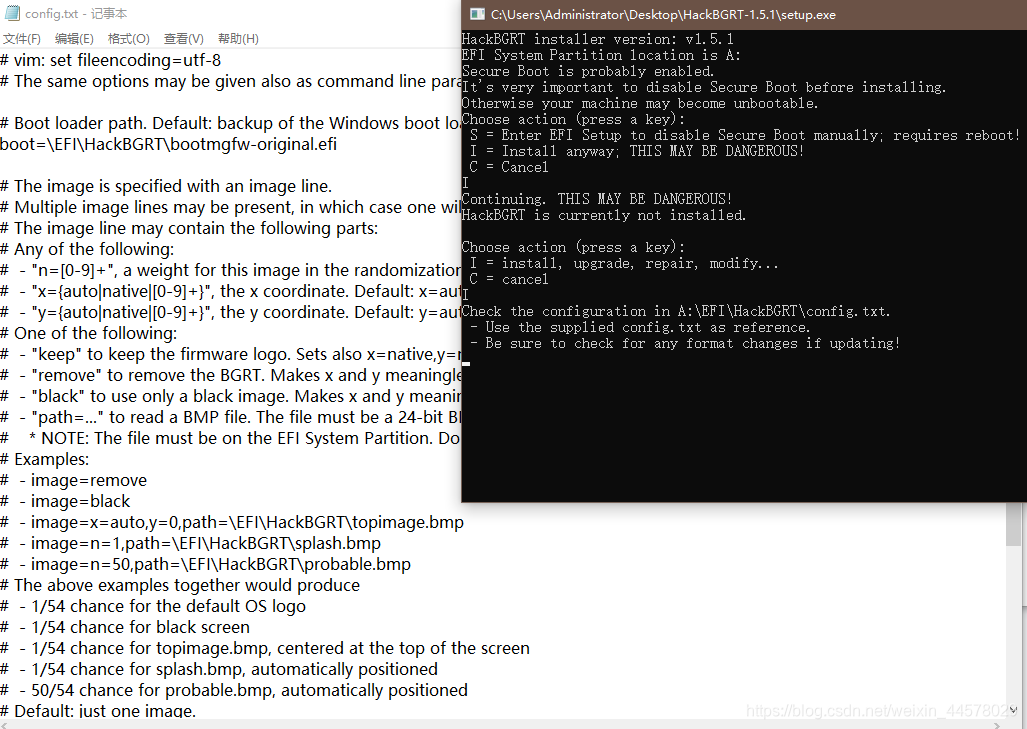This screenshot has width=1027, height=729.
Task: Click '50/54 chance for probable.bmp' line
Action: (234, 690)
